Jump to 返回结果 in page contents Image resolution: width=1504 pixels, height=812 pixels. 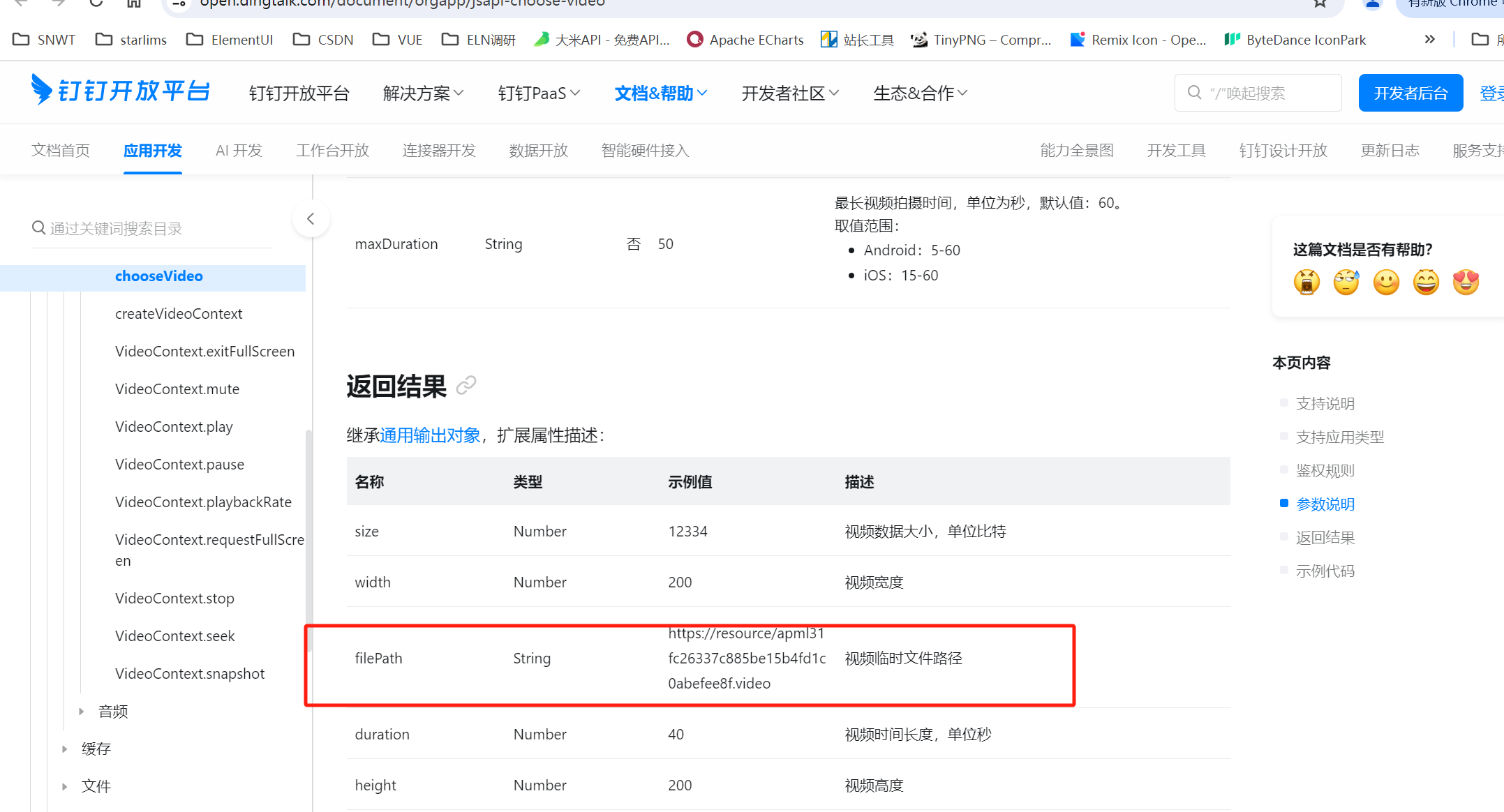pos(1325,537)
